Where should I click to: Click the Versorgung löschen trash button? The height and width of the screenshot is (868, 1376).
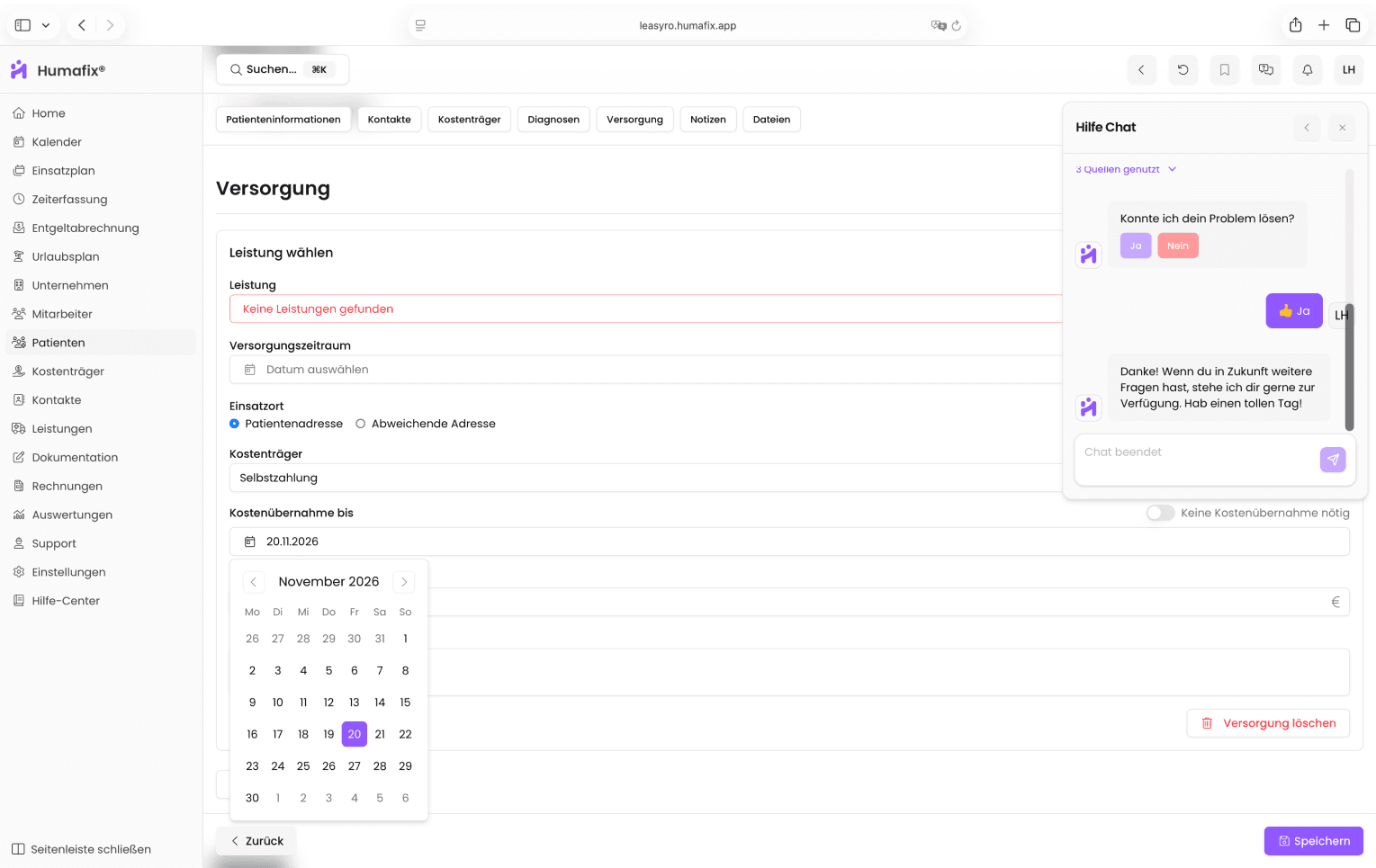[1267, 723]
